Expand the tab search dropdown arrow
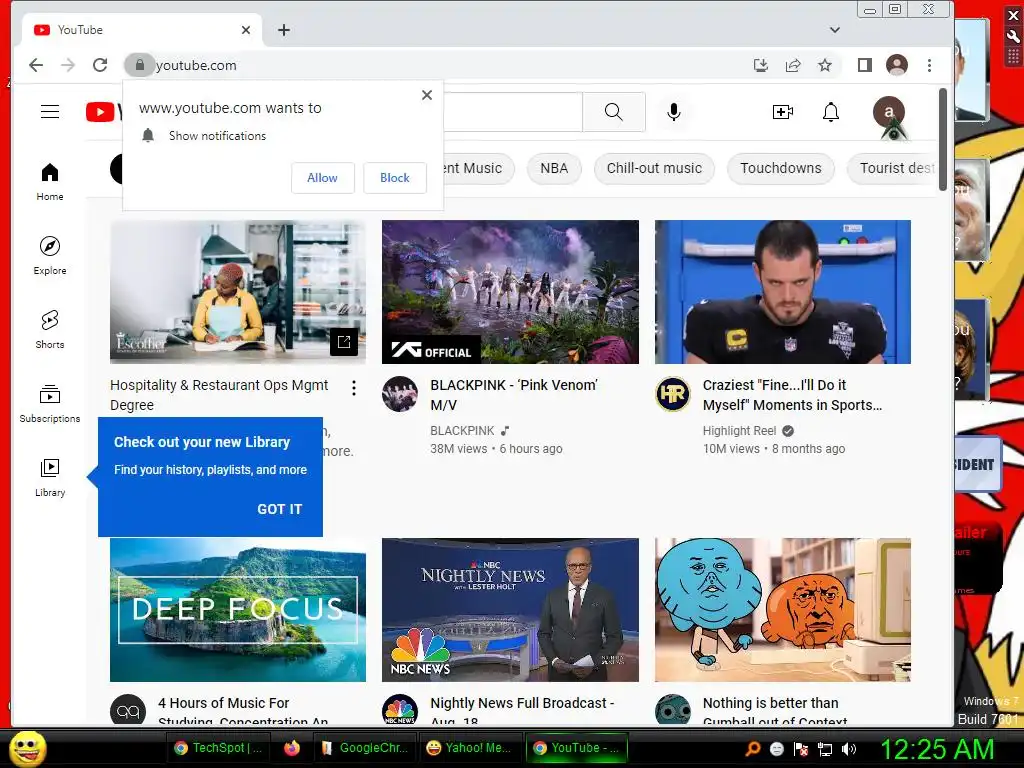 click(835, 30)
